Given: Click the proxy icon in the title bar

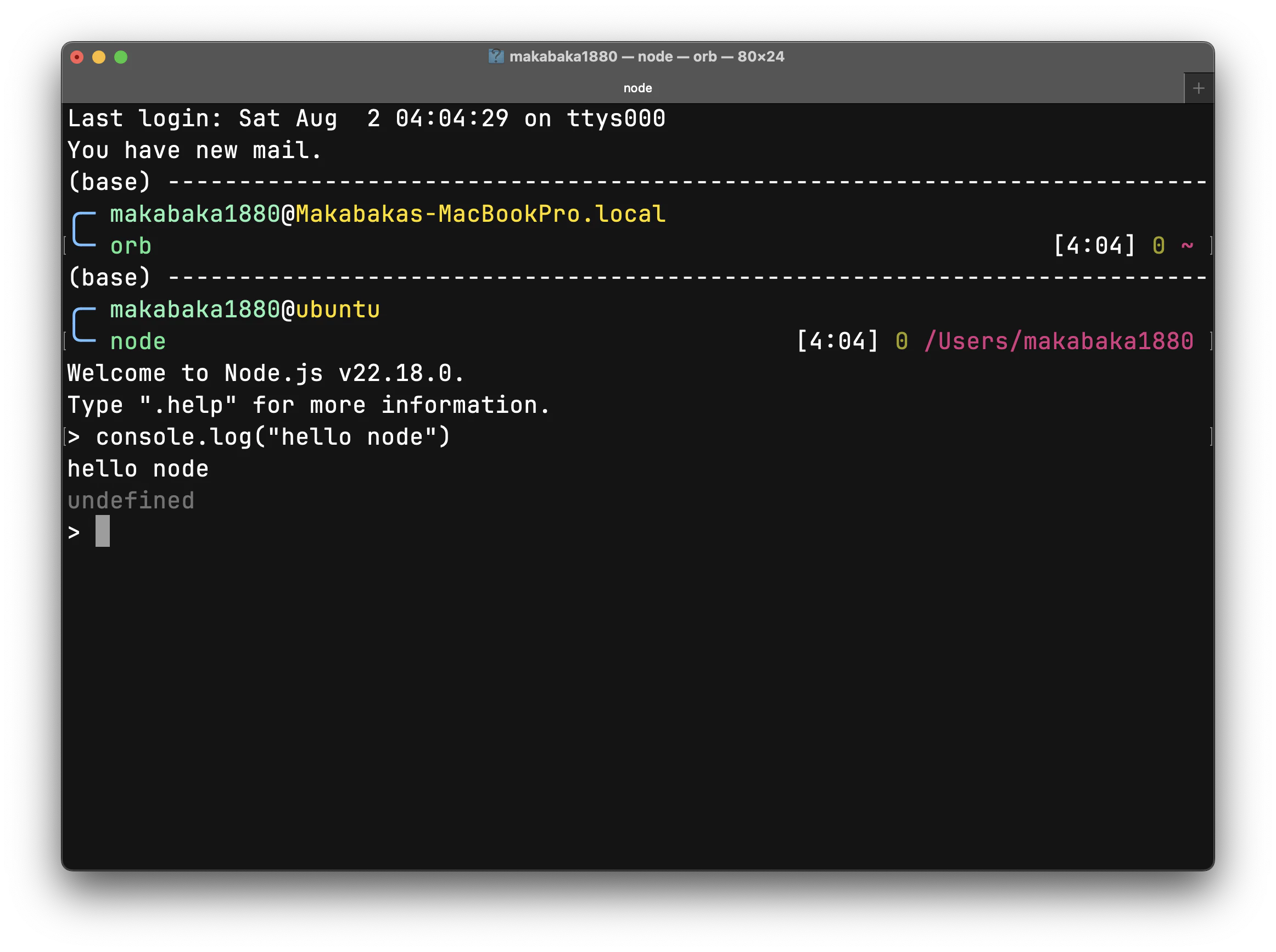Looking at the screenshot, I should 496,57.
